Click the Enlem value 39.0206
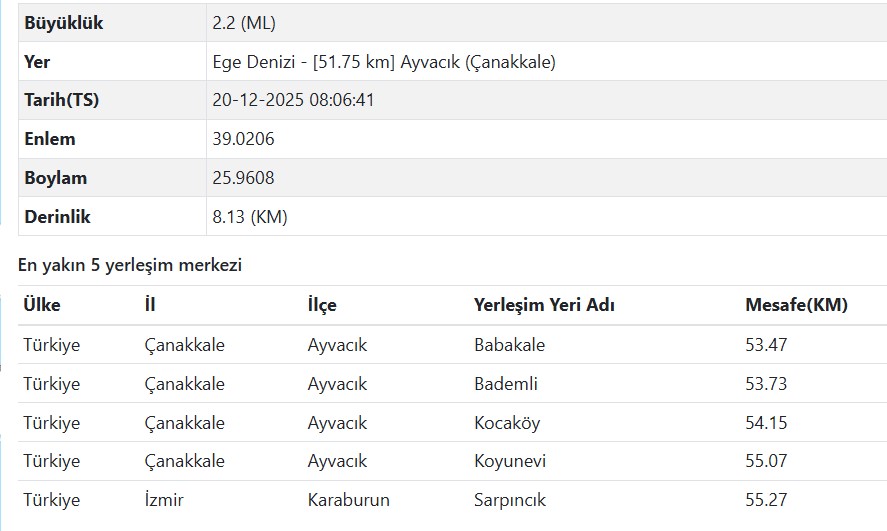This screenshot has height=531, width=887. (x=243, y=139)
